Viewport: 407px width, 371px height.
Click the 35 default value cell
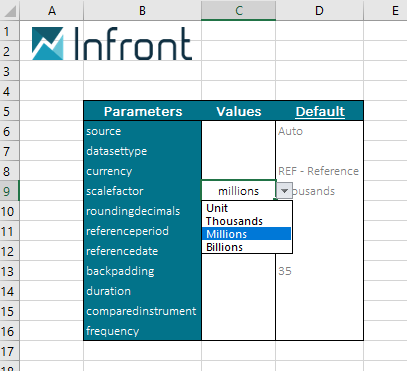319,271
